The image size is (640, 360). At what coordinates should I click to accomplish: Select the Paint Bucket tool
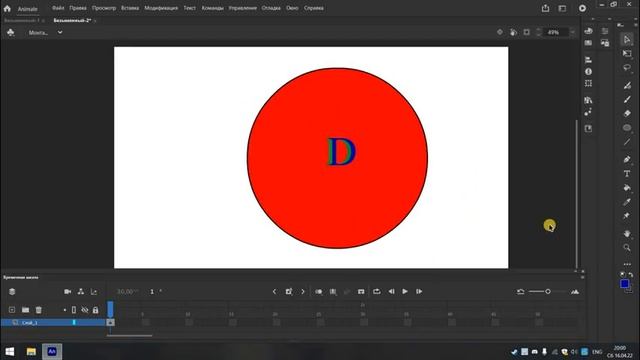click(627, 188)
